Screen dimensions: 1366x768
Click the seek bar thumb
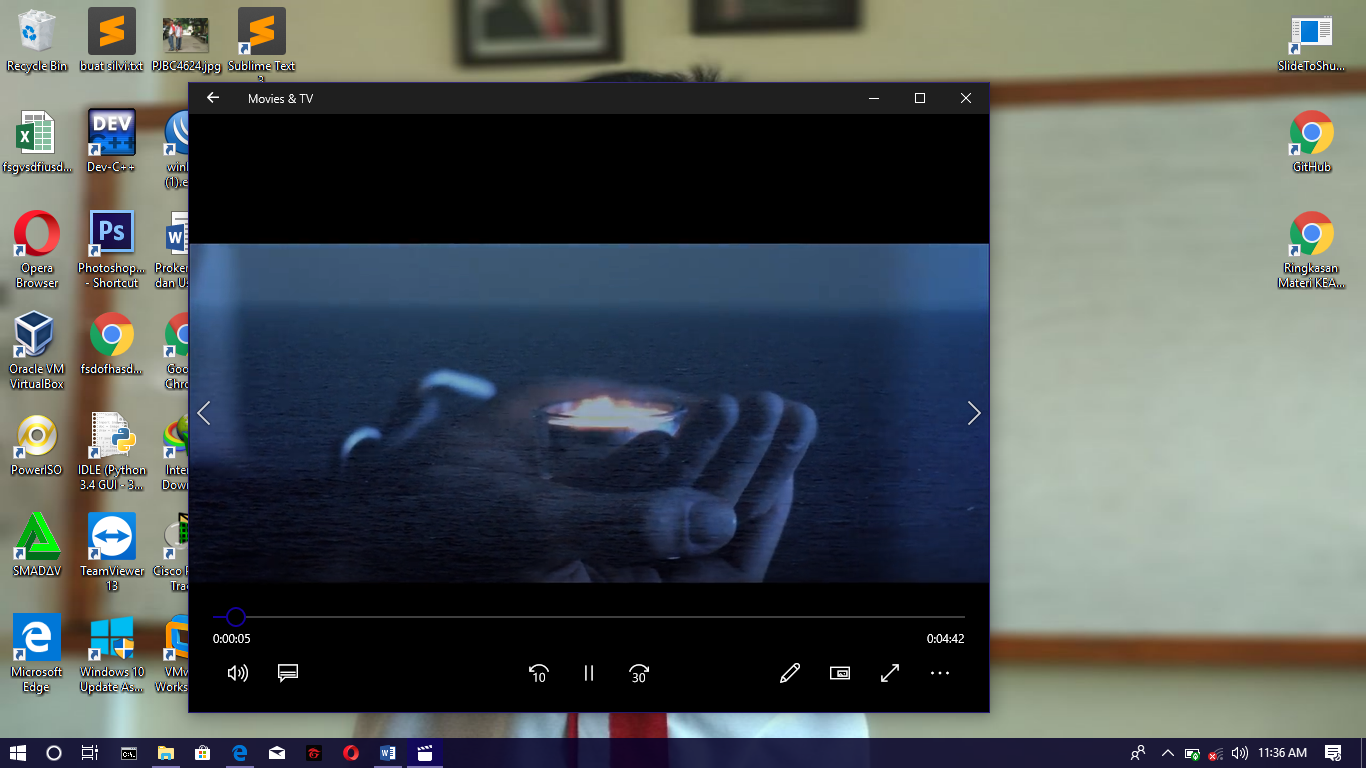point(235,617)
